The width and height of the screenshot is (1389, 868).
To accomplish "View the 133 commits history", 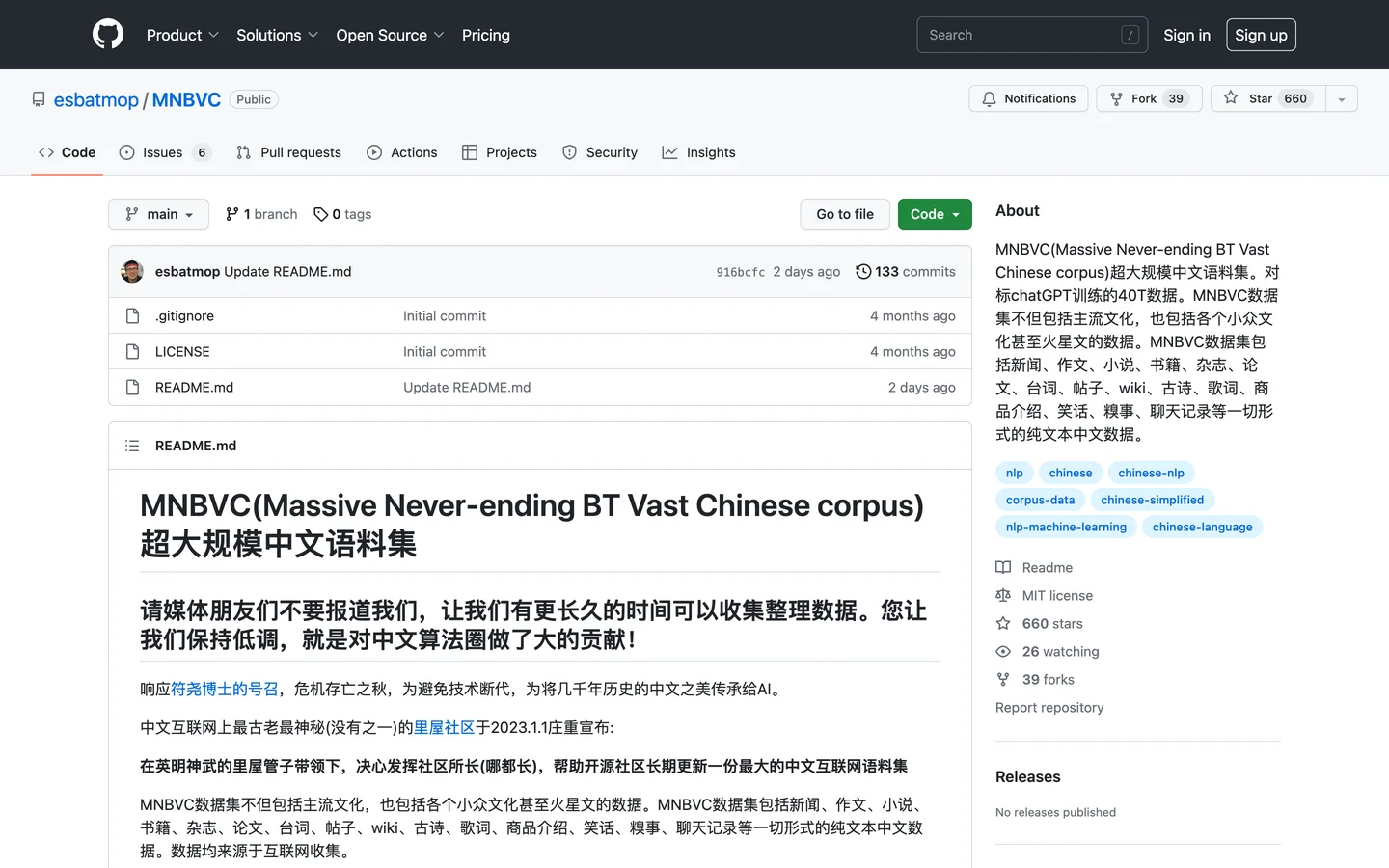I will (906, 272).
